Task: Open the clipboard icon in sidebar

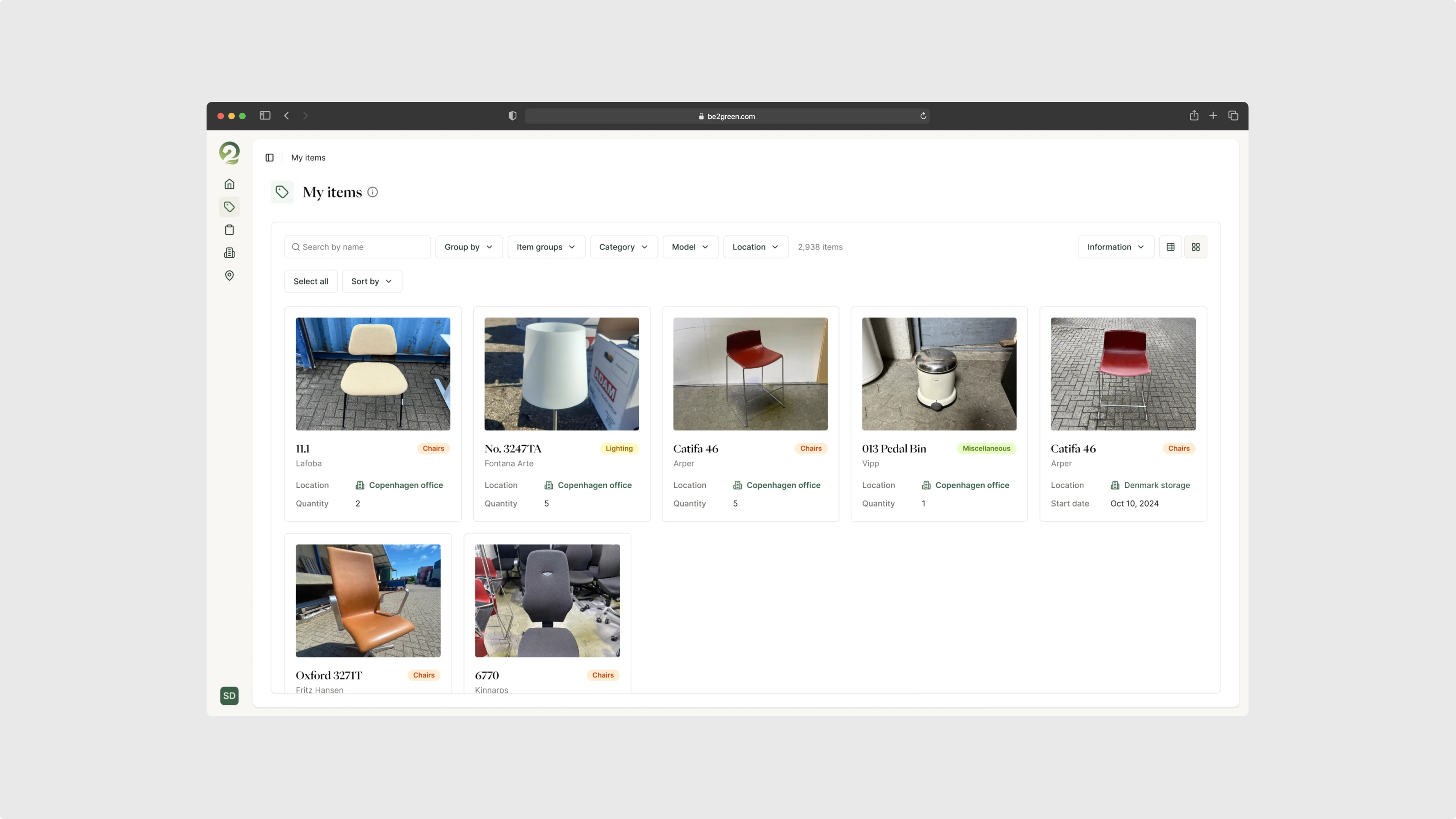Action: point(229,230)
